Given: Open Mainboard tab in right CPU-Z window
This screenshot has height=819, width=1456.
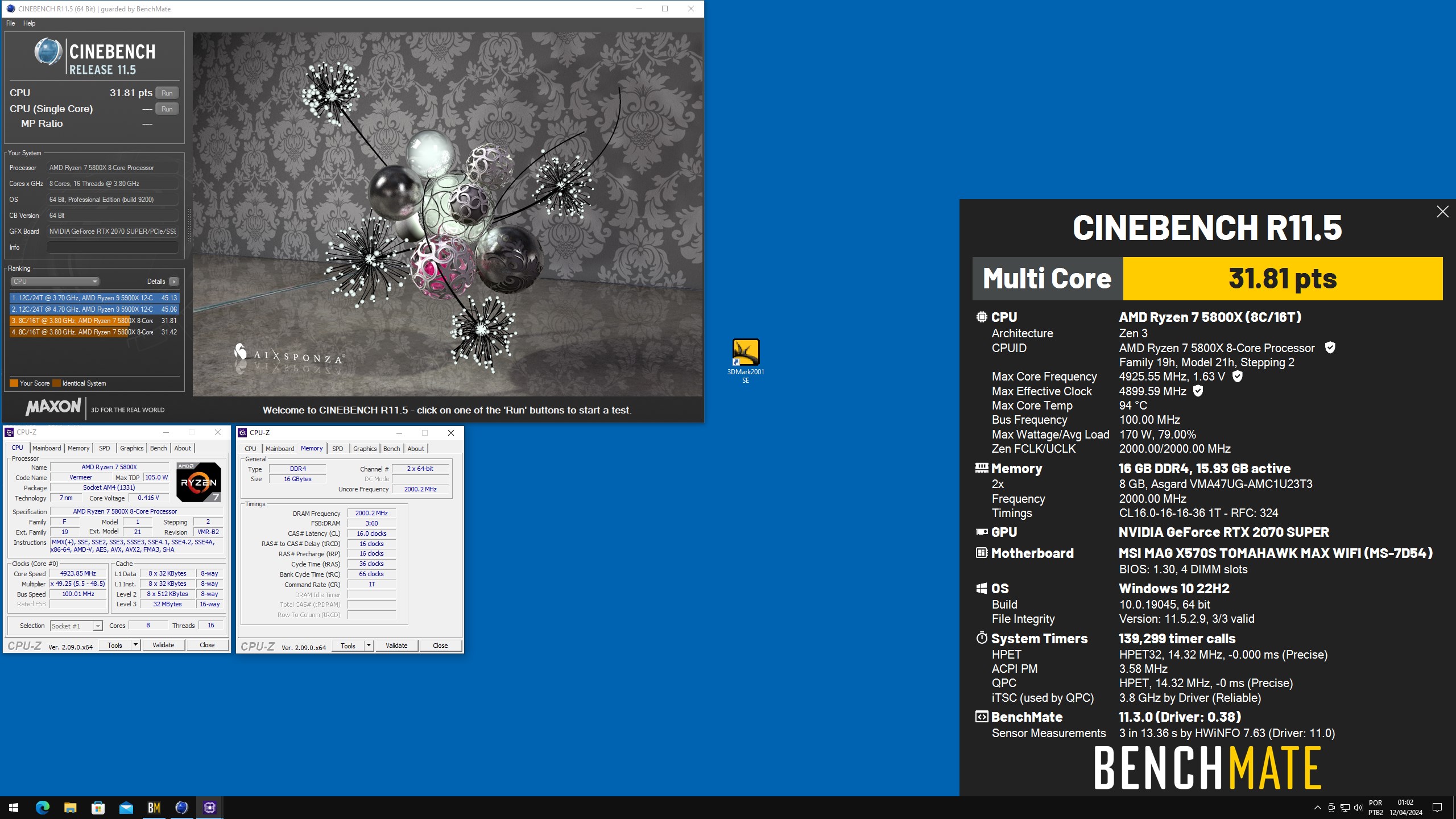Looking at the screenshot, I should coord(280,449).
